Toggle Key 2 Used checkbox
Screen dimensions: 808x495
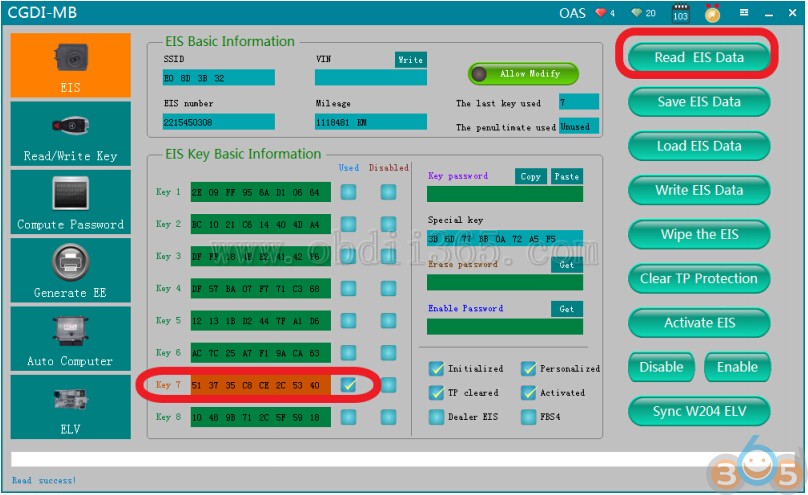tap(348, 224)
